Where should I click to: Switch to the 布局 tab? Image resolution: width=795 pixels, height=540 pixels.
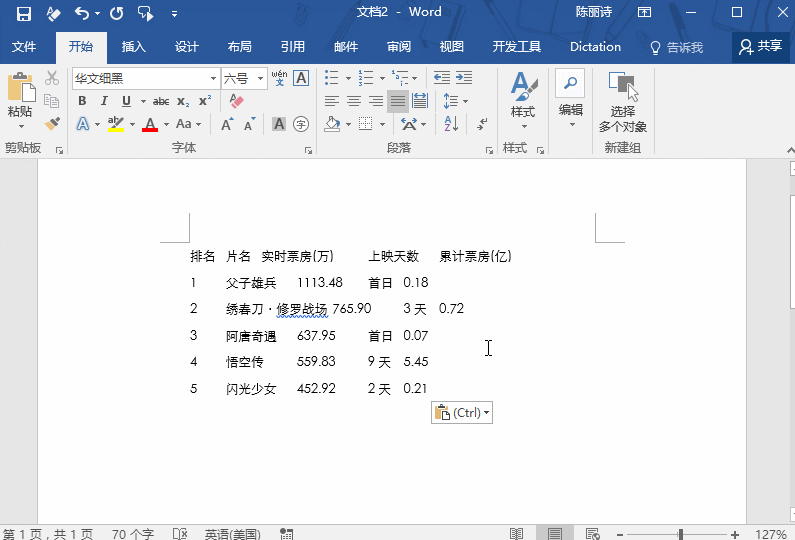[x=240, y=47]
